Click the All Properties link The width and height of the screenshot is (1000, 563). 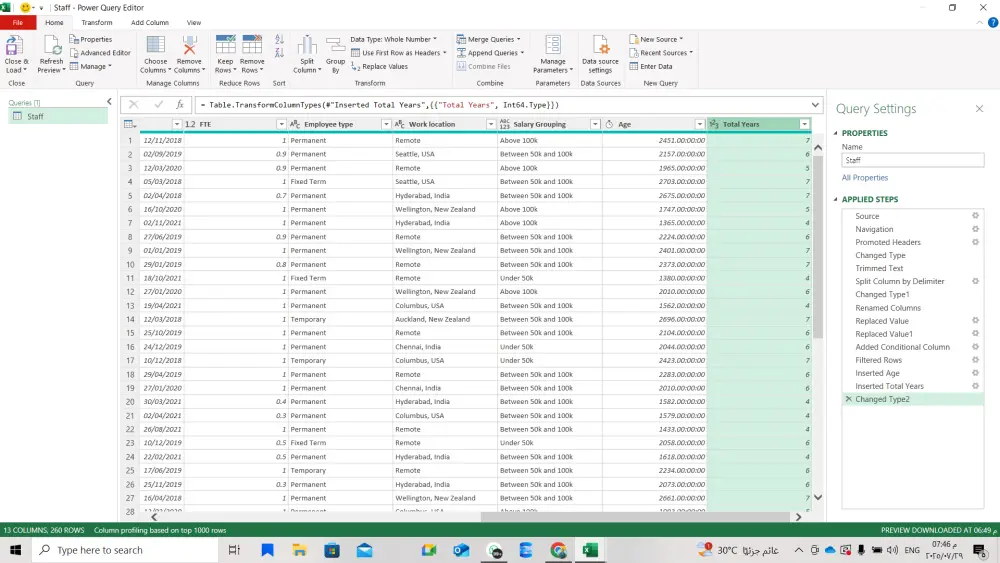(865, 178)
